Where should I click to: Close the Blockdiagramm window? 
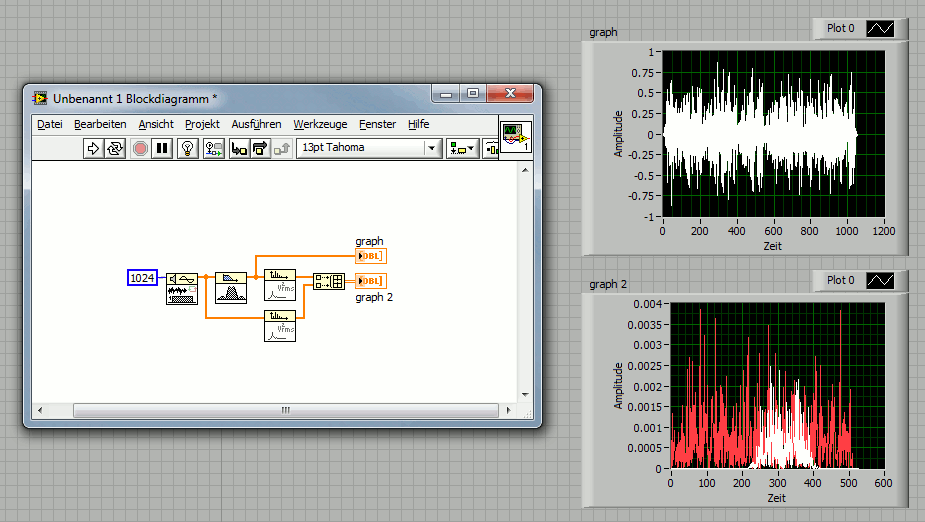click(x=510, y=93)
